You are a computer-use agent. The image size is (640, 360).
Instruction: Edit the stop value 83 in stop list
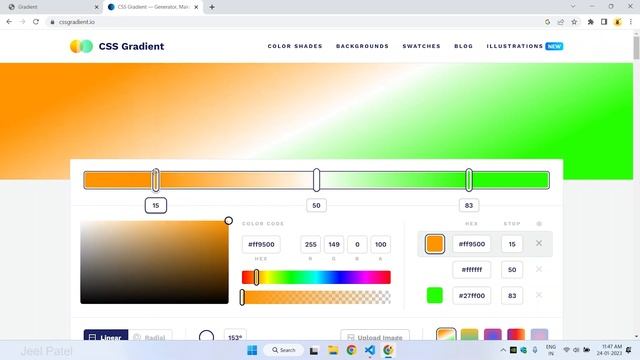coord(512,295)
